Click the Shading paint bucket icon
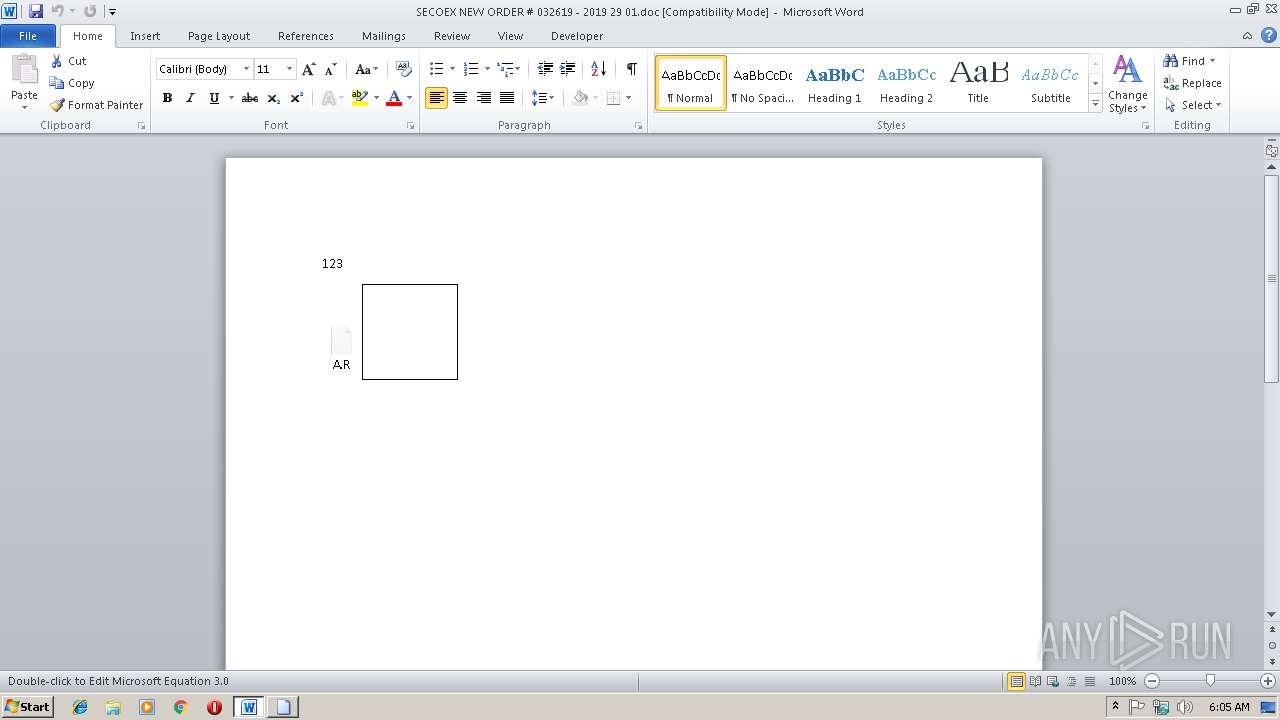The height and width of the screenshot is (720, 1280). coord(580,98)
